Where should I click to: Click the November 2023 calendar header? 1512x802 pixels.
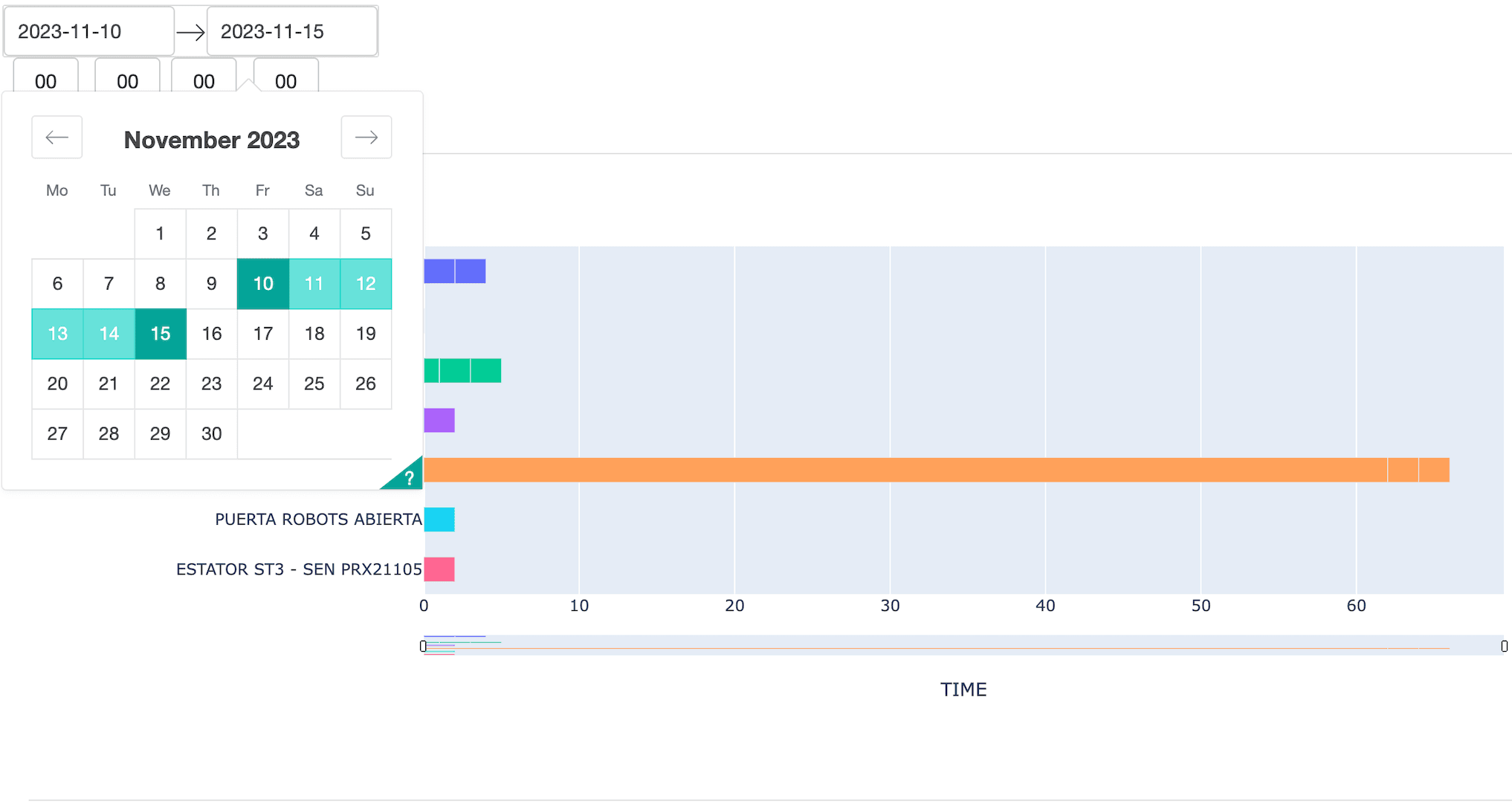pos(212,140)
